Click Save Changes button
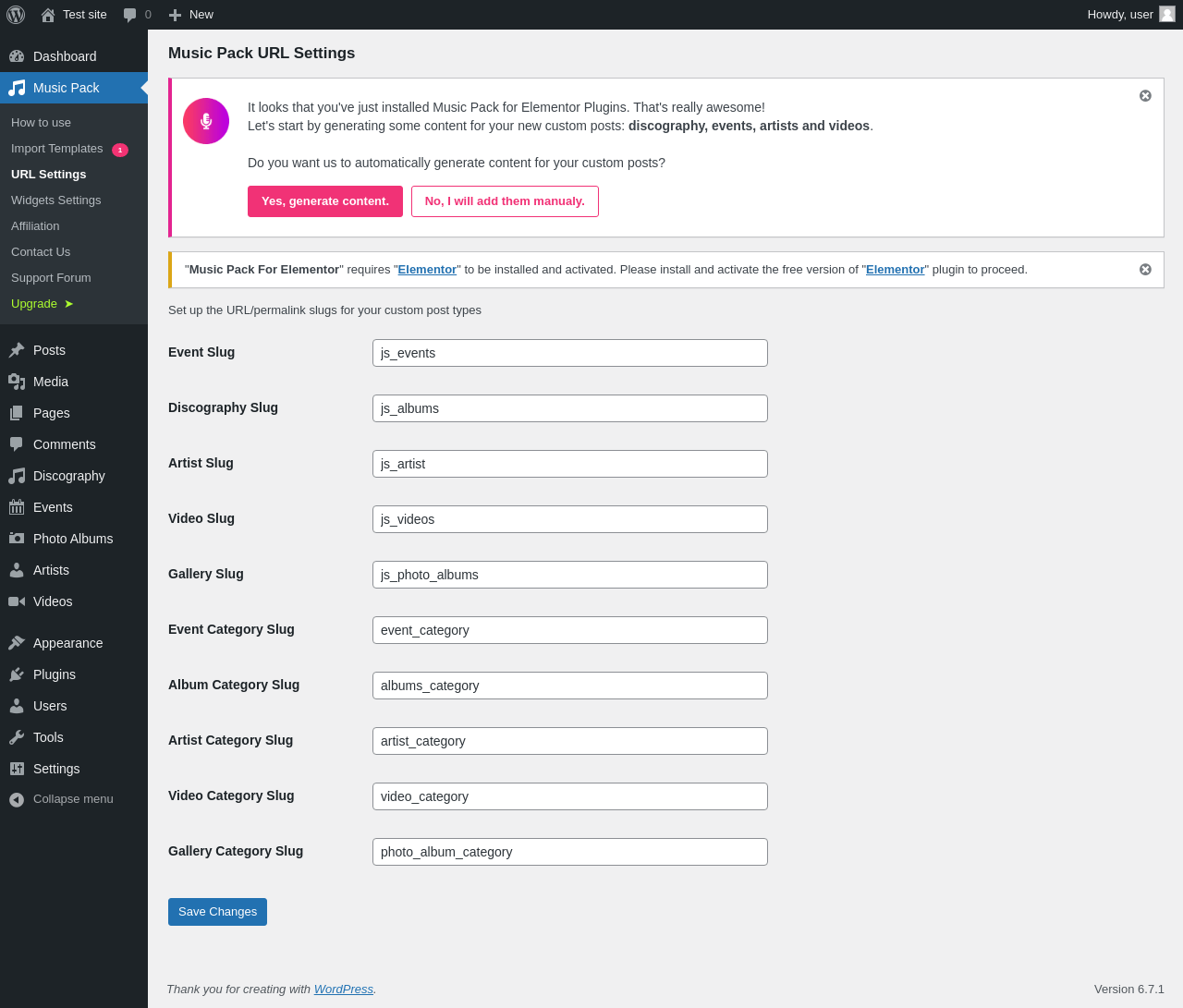The image size is (1183, 1008). tap(217, 912)
